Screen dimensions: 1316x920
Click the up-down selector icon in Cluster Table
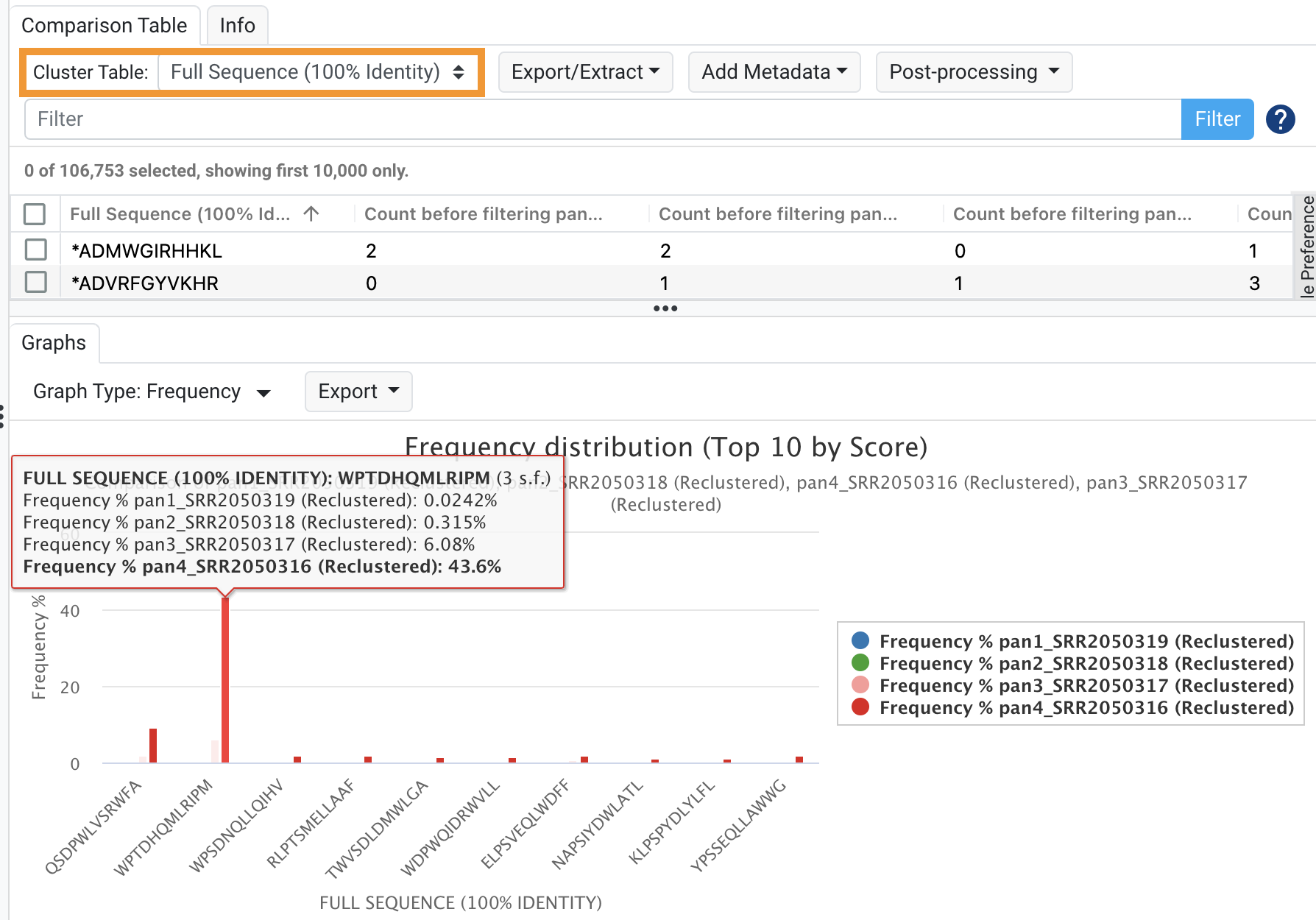click(459, 72)
